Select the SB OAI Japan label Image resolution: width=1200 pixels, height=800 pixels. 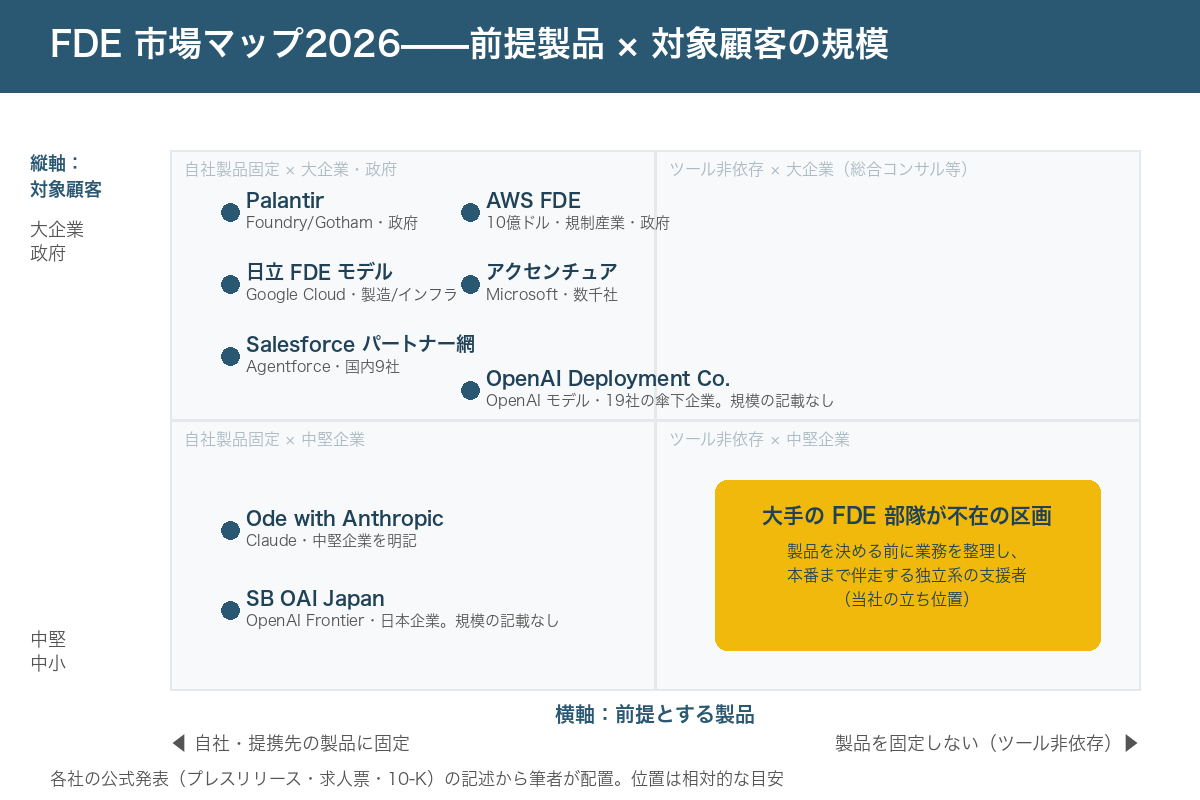pyautogui.click(x=315, y=598)
